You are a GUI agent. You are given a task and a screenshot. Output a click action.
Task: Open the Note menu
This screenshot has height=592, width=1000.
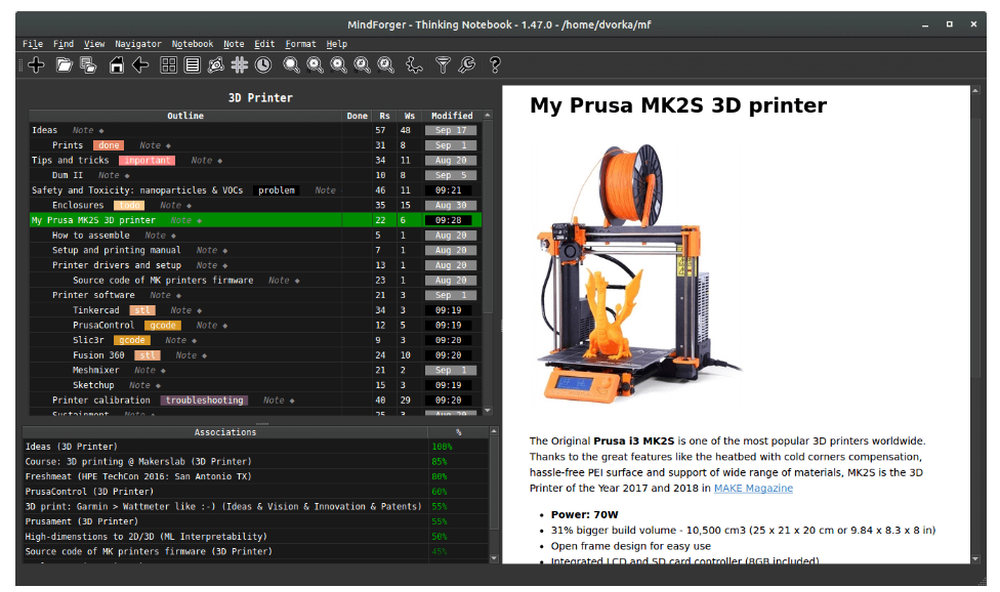coord(234,44)
